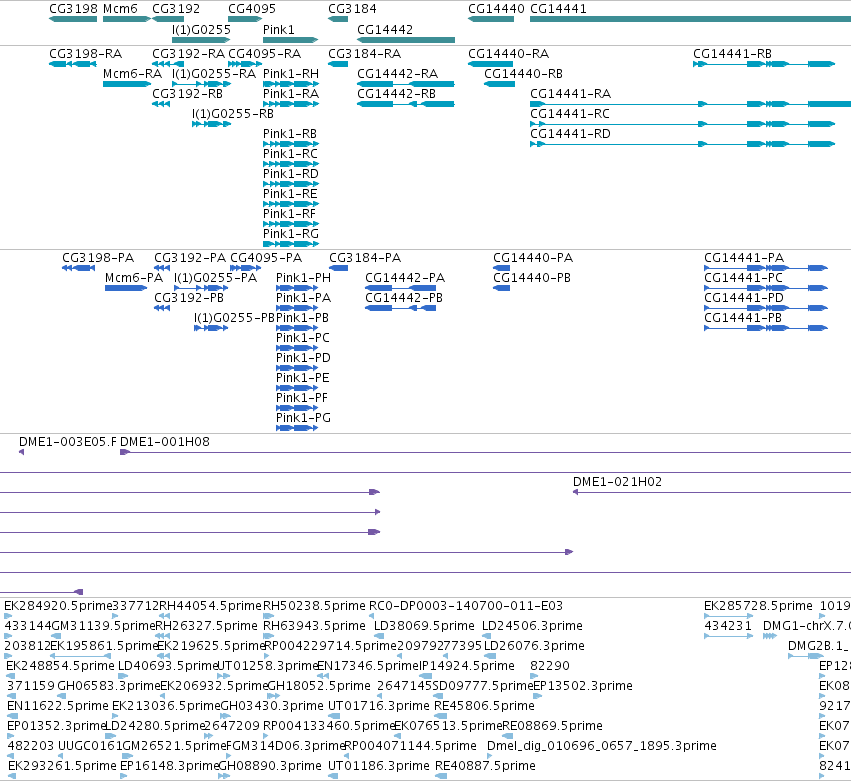Select protein CG3198-PA
Screen dimensions: 851x781
point(98,257)
